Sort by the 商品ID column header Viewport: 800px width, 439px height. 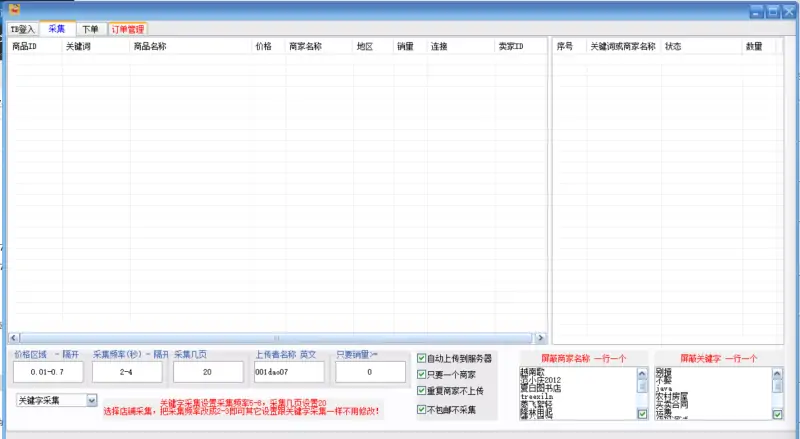(x=35, y=46)
